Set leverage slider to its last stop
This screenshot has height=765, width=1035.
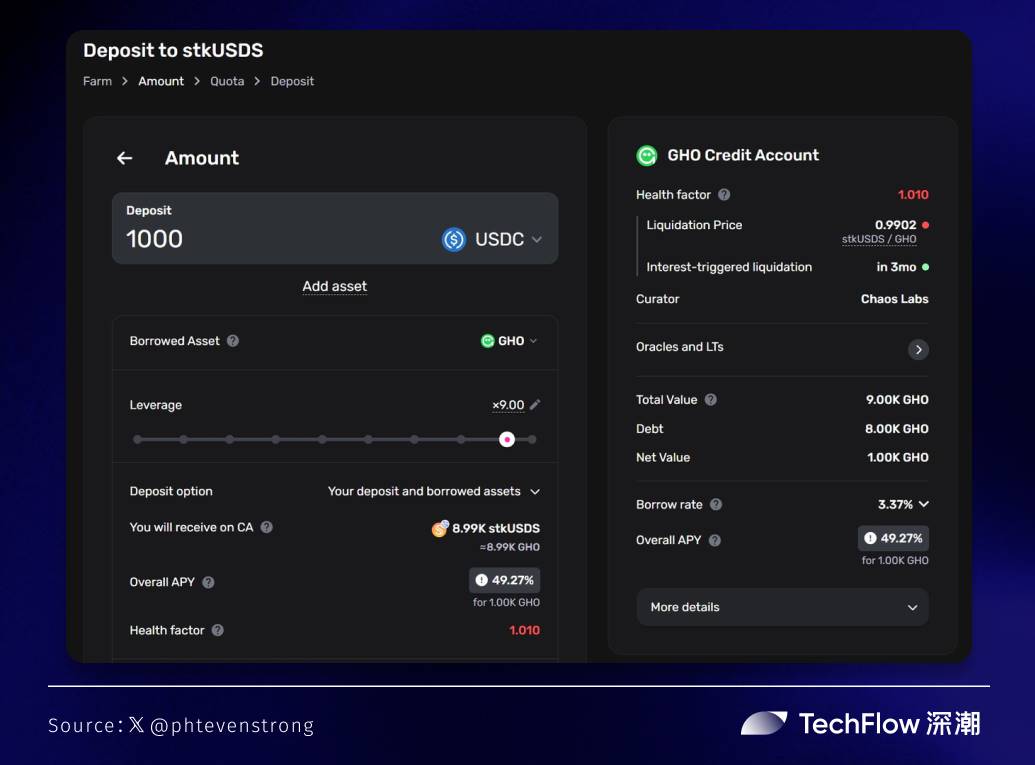click(532, 440)
